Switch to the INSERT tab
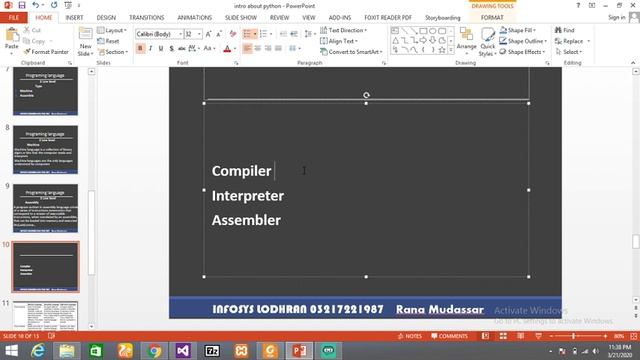640x360 pixels. pyautogui.click(x=74, y=18)
